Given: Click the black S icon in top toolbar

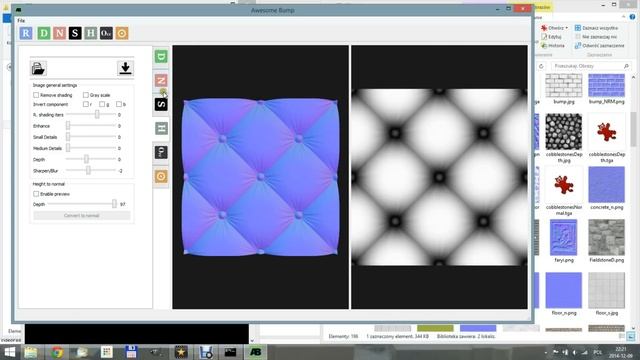Looking at the screenshot, I should tap(75, 33).
